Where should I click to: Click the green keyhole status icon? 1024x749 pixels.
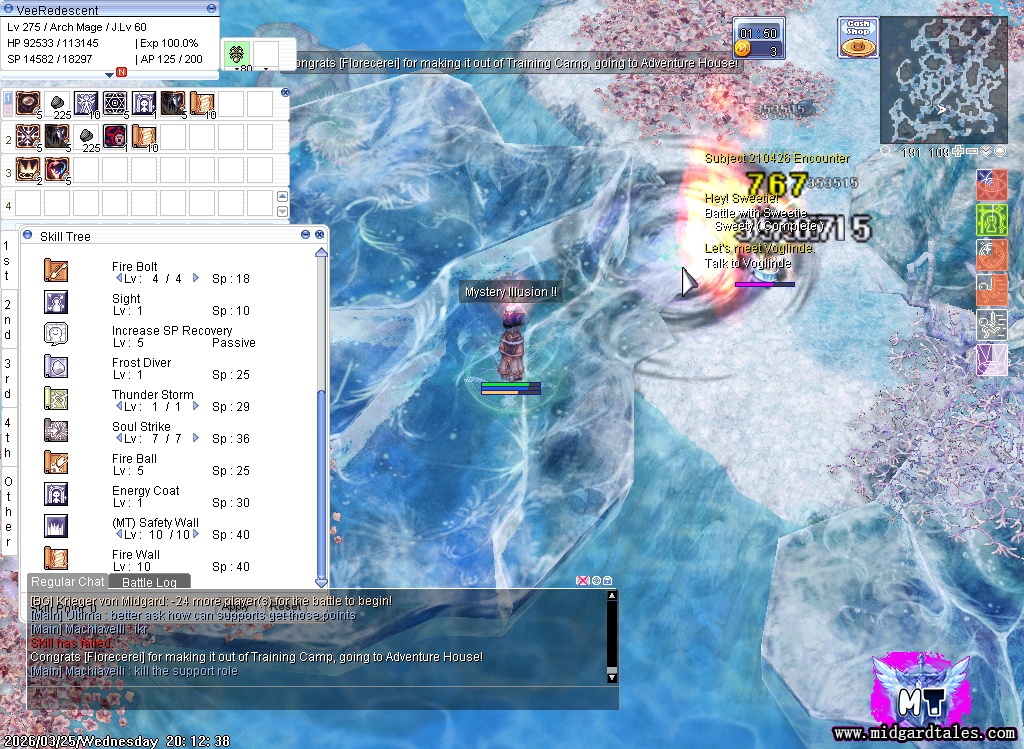pyautogui.click(x=991, y=219)
